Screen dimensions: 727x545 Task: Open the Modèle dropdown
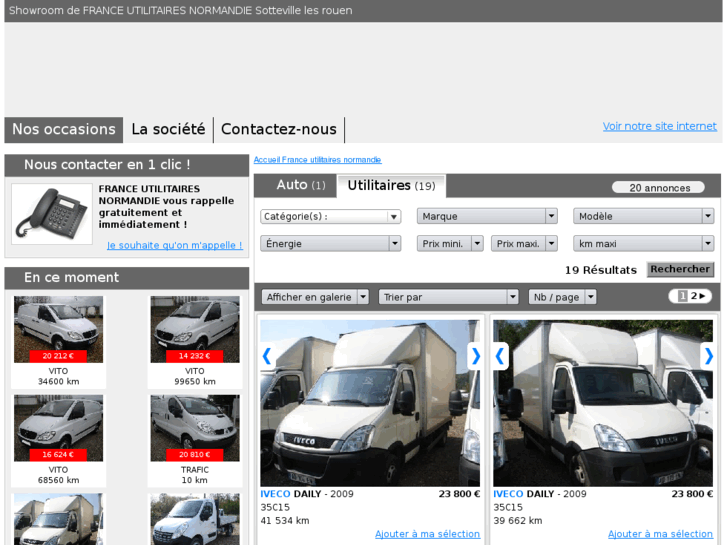[x=644, y=216]
